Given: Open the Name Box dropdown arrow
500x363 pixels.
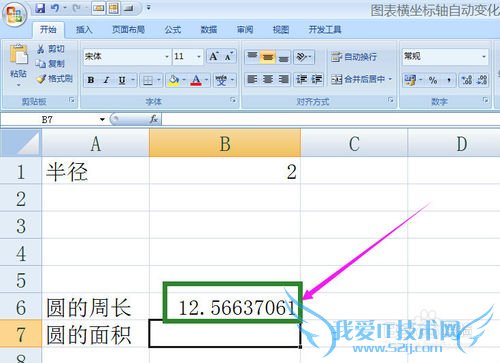Looking at the screenshot, I should click(102, 119).
